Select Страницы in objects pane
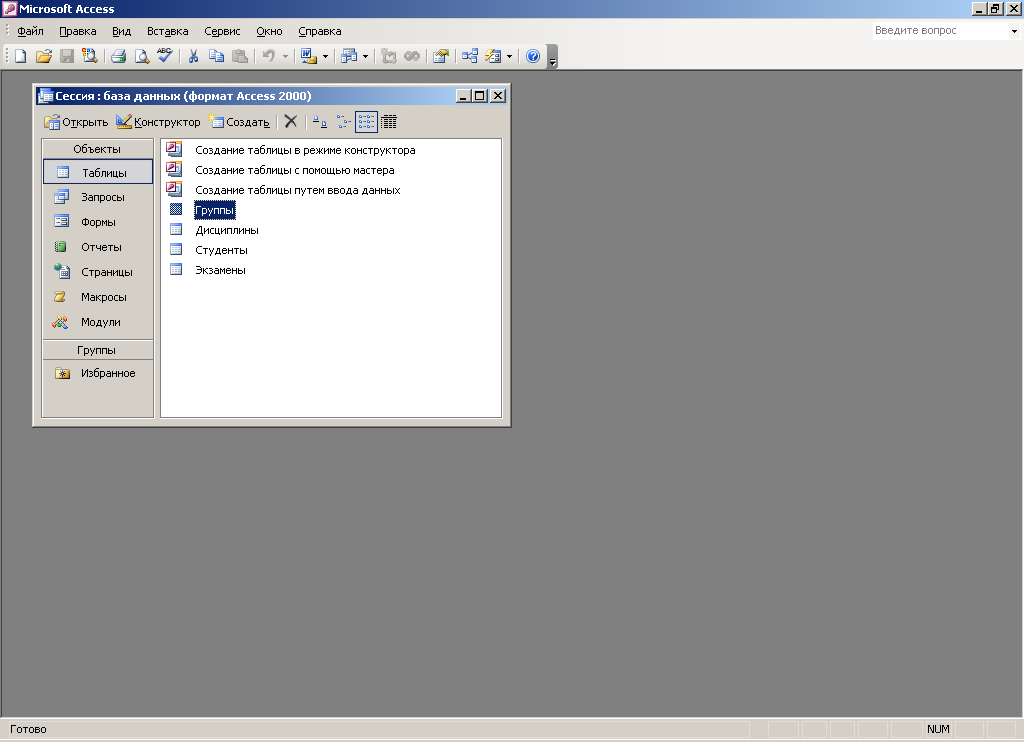 click(x=98, y=272)
